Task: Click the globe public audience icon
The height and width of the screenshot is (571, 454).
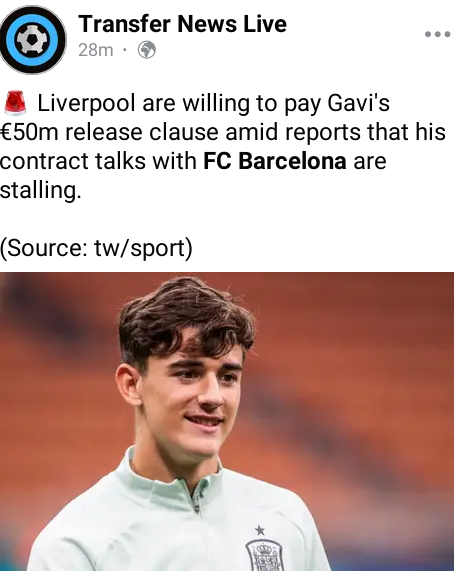Action: 147,50
